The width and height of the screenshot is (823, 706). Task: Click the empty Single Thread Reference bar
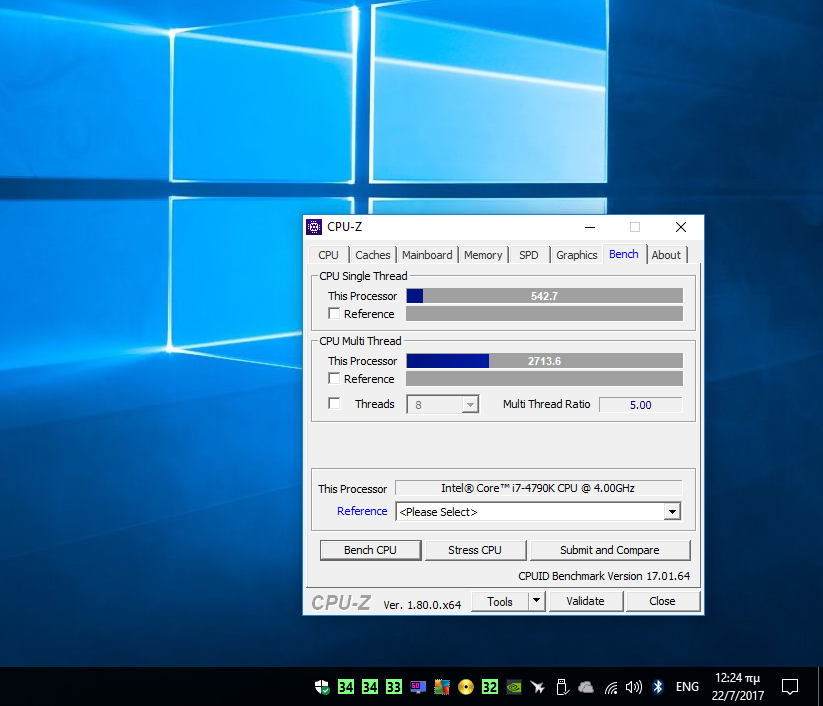point(545,314)
